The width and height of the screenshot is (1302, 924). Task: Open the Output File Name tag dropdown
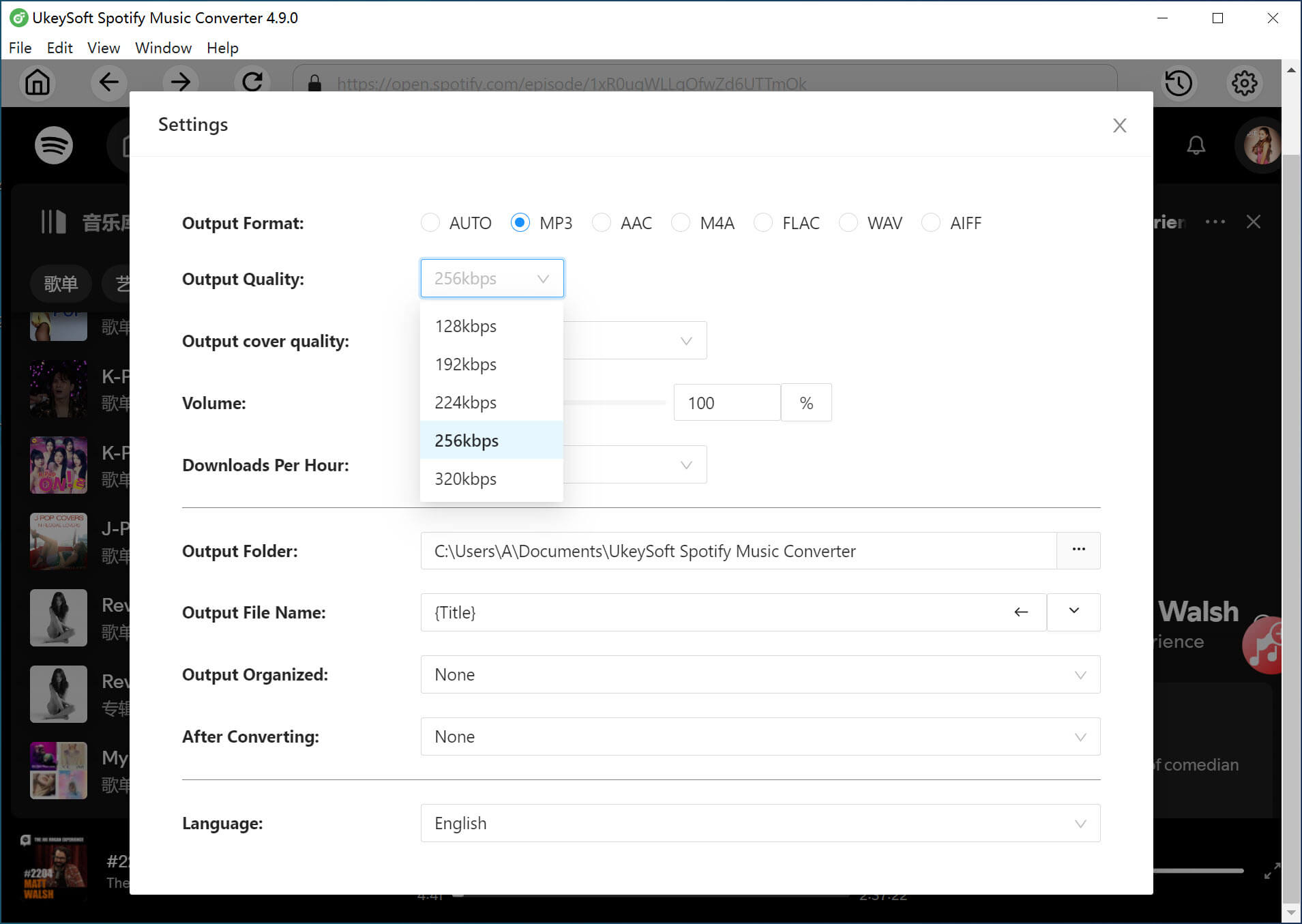(1074, 612)
